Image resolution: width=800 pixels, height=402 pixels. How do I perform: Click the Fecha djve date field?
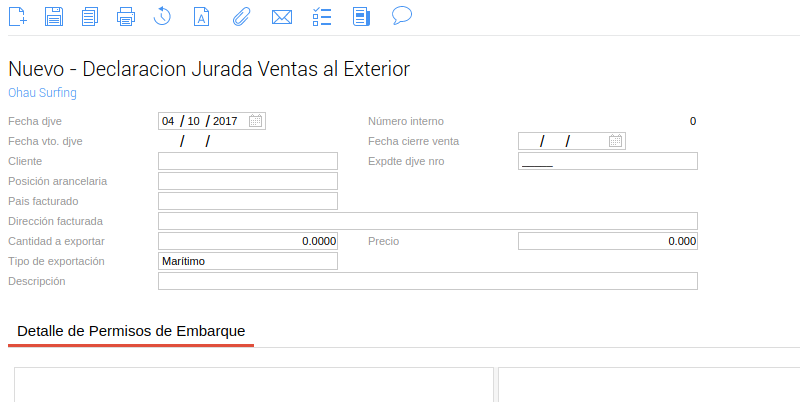(212, 121)
